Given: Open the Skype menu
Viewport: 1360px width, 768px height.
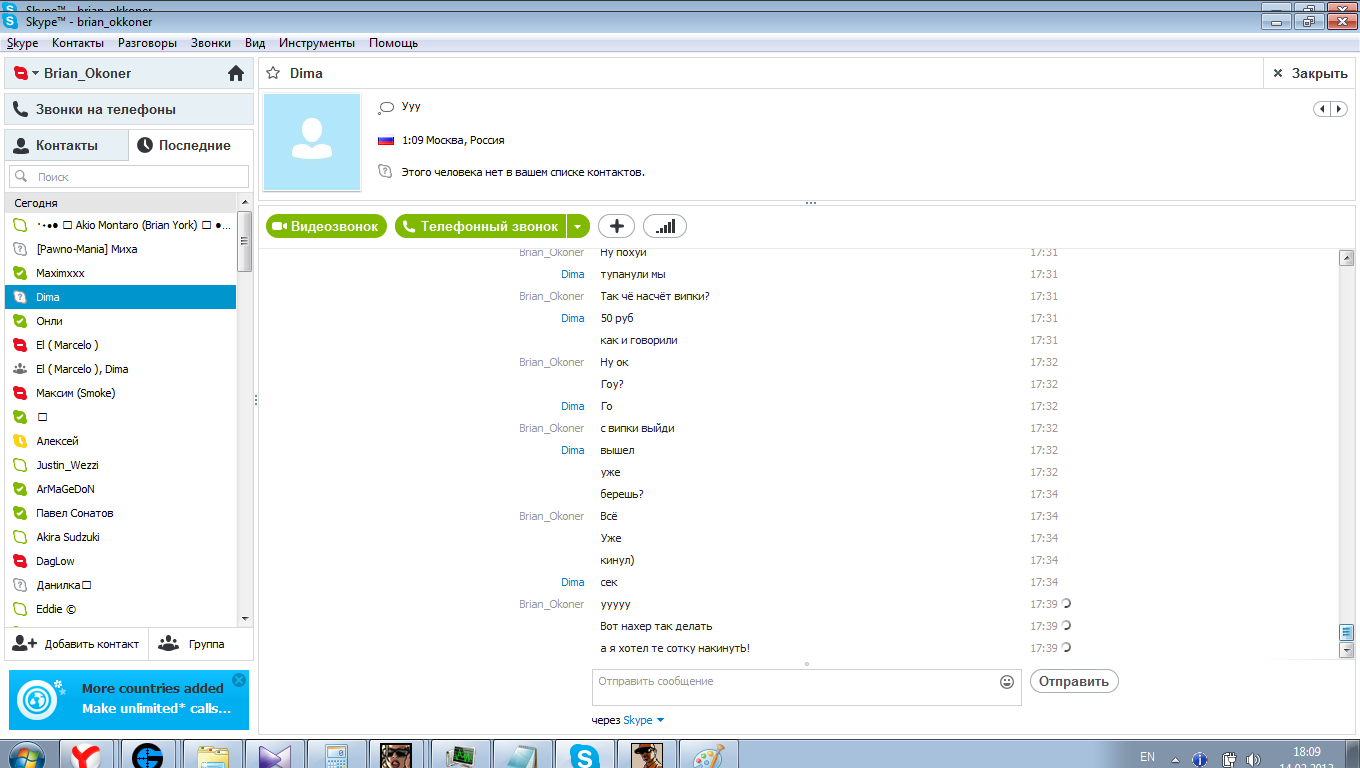Looking at the screenshot, I should coord(22,43).
